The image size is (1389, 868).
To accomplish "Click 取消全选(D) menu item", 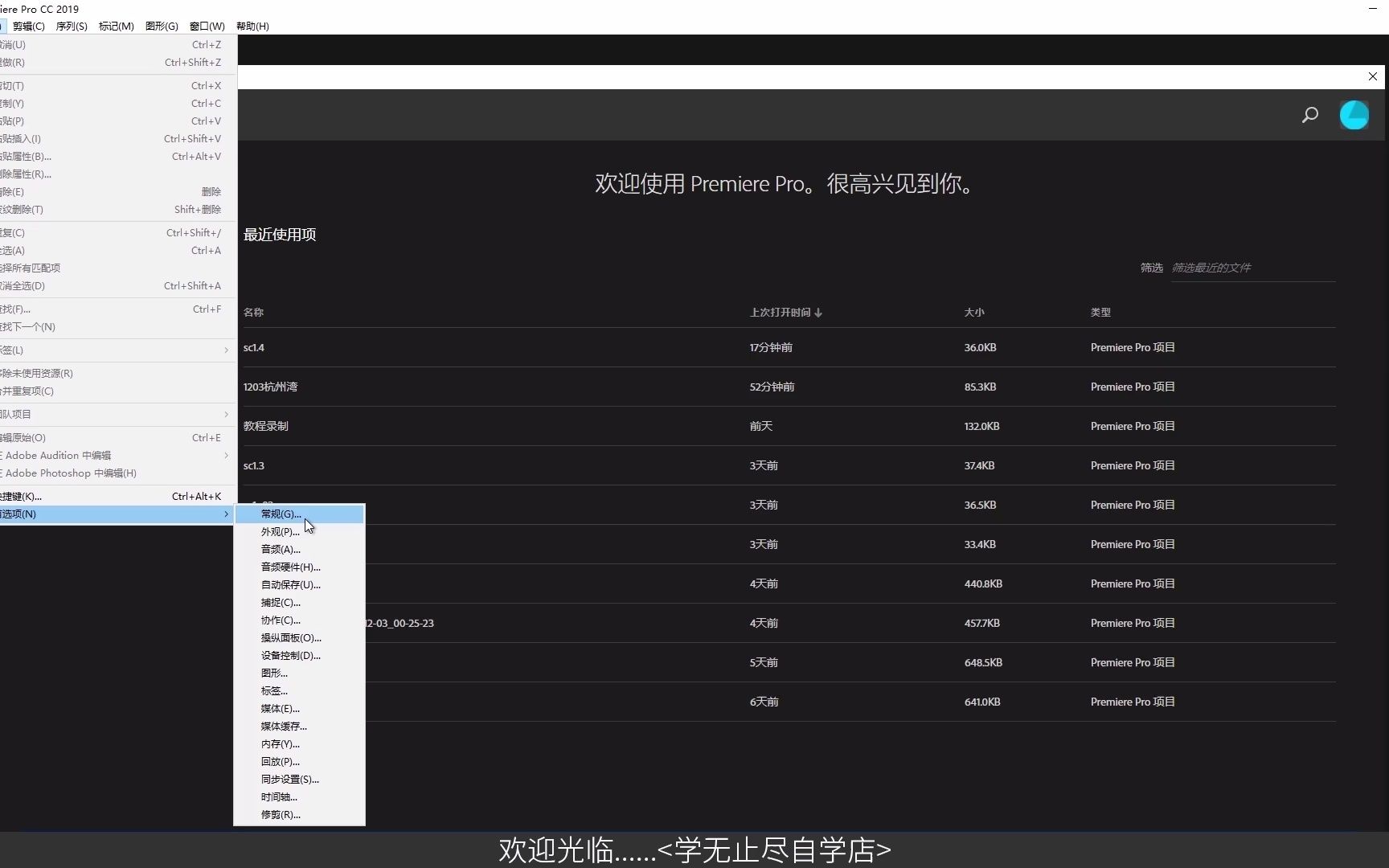I will coord(117,285).
